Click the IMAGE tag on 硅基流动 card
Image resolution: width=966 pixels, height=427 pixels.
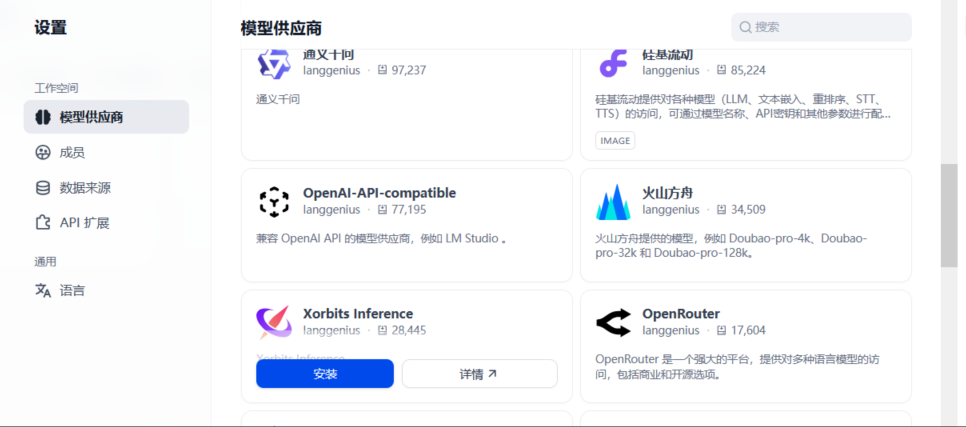pyautogui.click(x=615, y=140)
